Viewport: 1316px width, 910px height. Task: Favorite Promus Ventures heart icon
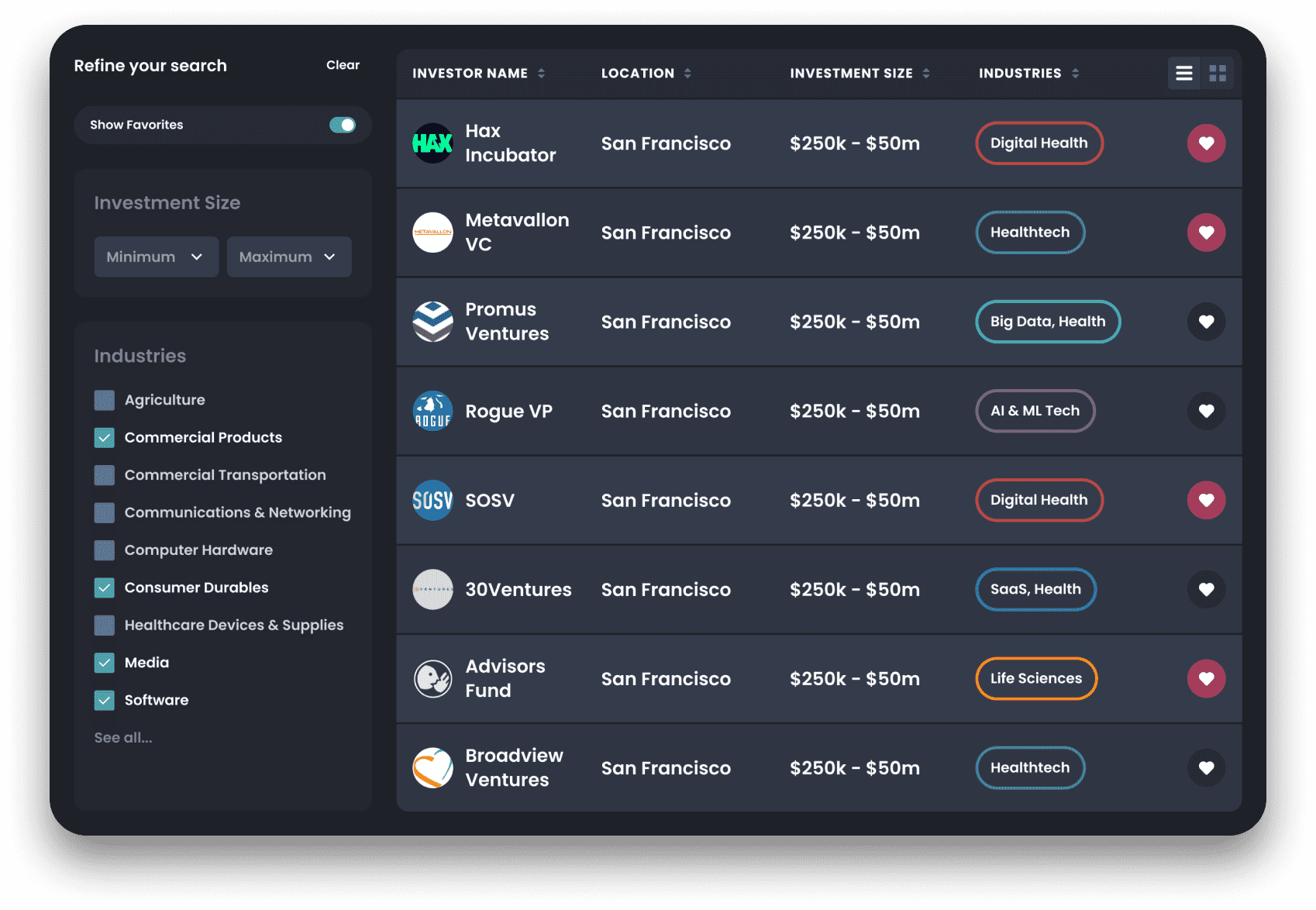pyautogui.click(x=1206, y=322)
